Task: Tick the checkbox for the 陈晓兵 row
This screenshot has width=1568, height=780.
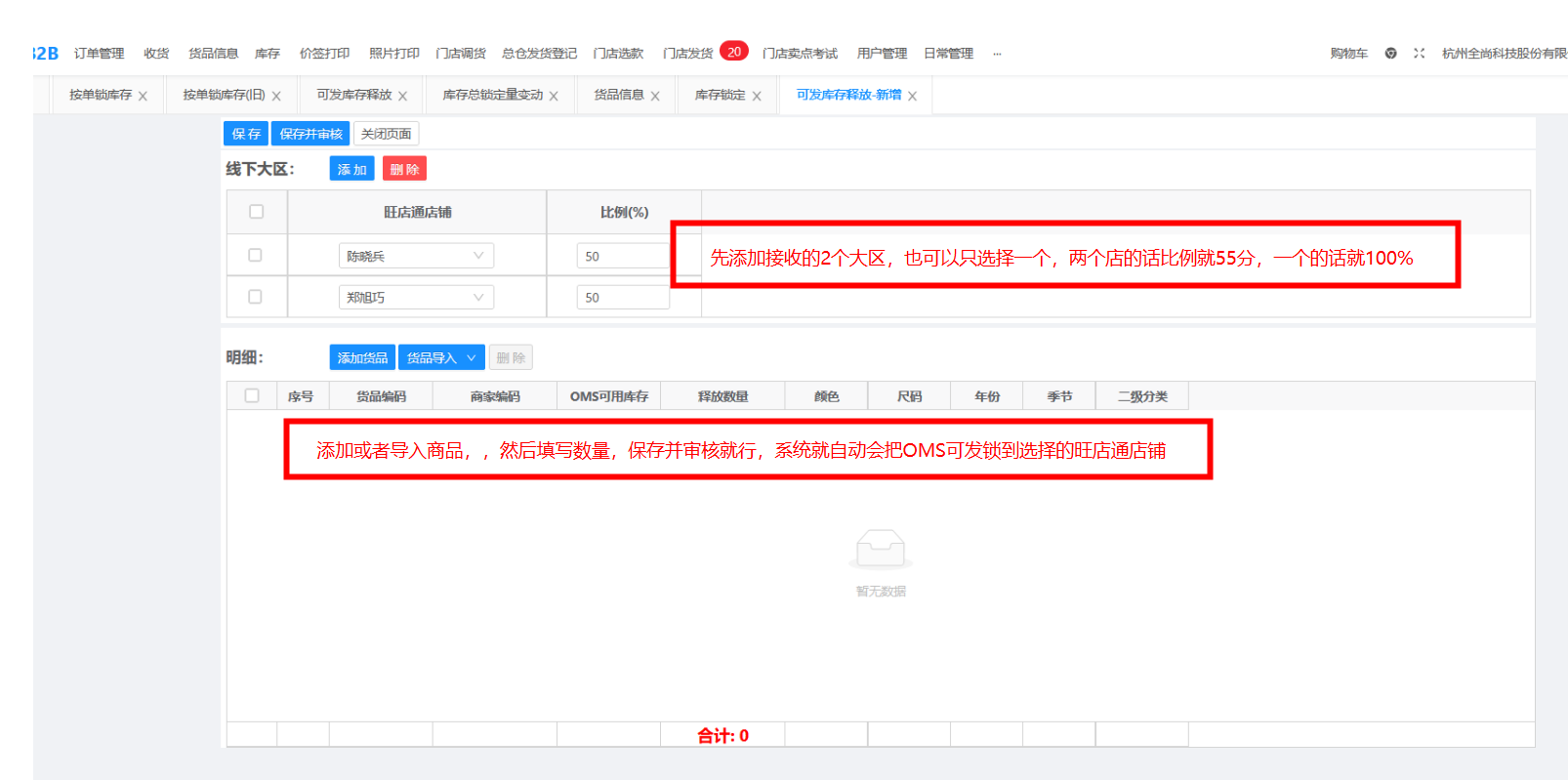Action: coord(255,255)
